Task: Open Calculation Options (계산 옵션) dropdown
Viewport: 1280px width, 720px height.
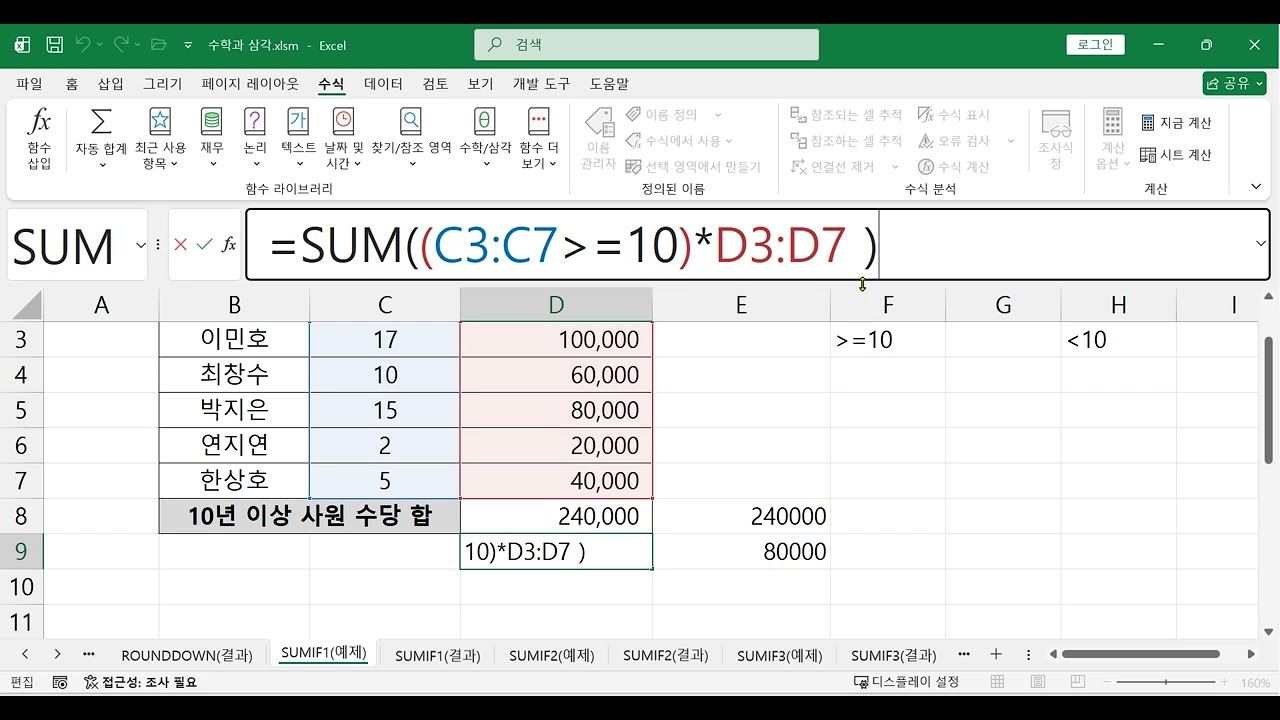Action: pyautogui.click(x=1112, y=139)
